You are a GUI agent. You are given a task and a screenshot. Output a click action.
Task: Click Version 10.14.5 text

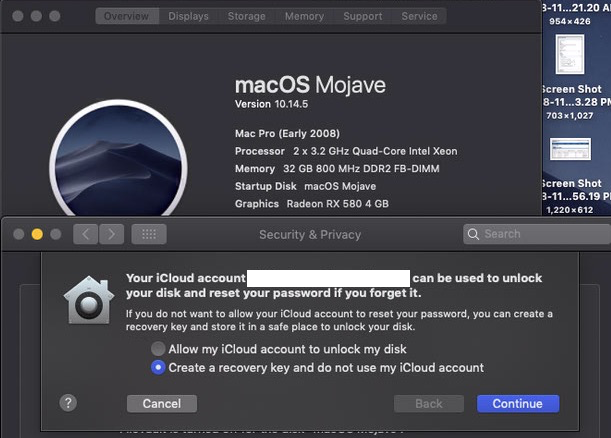[x=272, y=104]
